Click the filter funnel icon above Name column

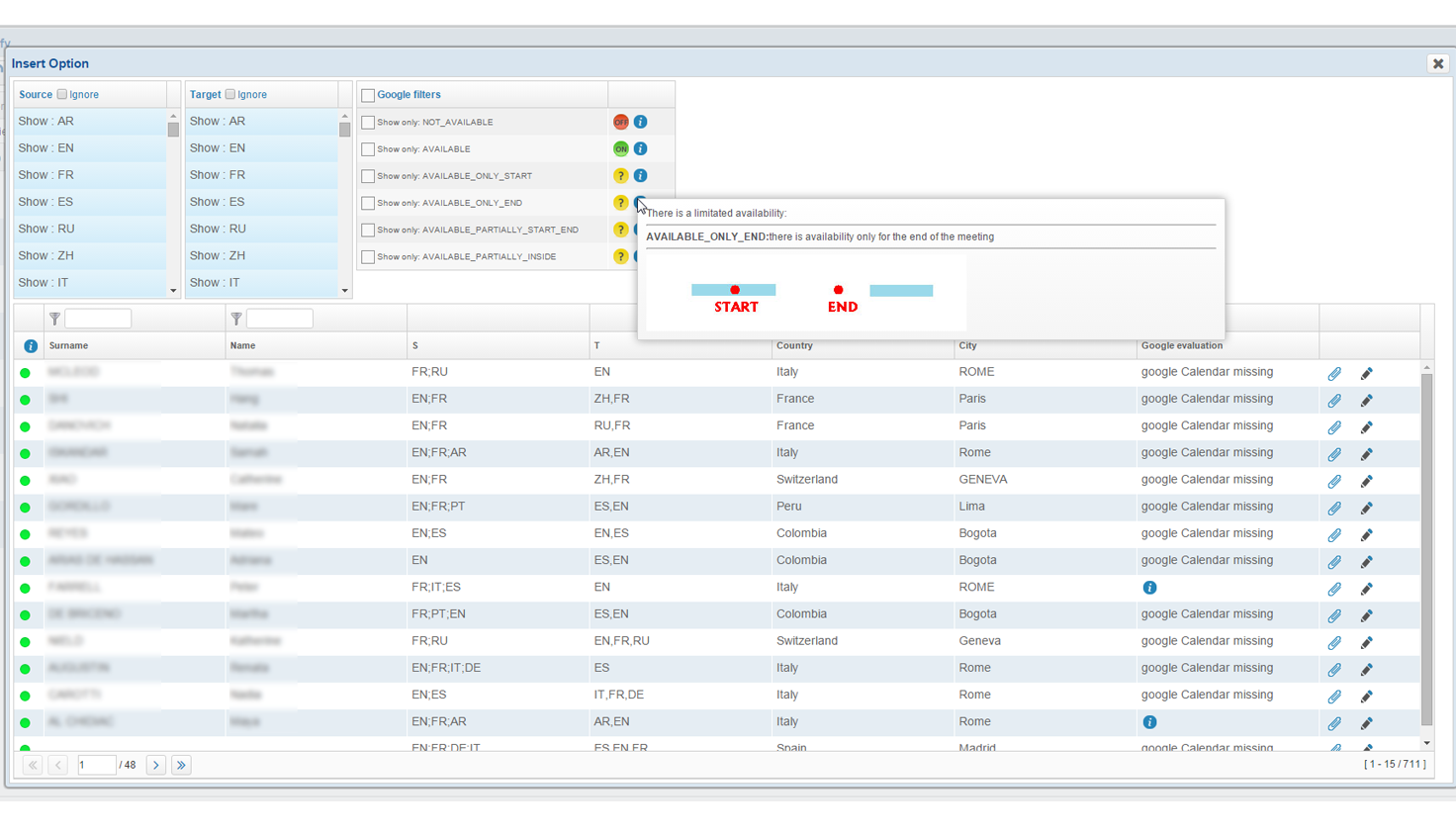[x=236, y=319]
